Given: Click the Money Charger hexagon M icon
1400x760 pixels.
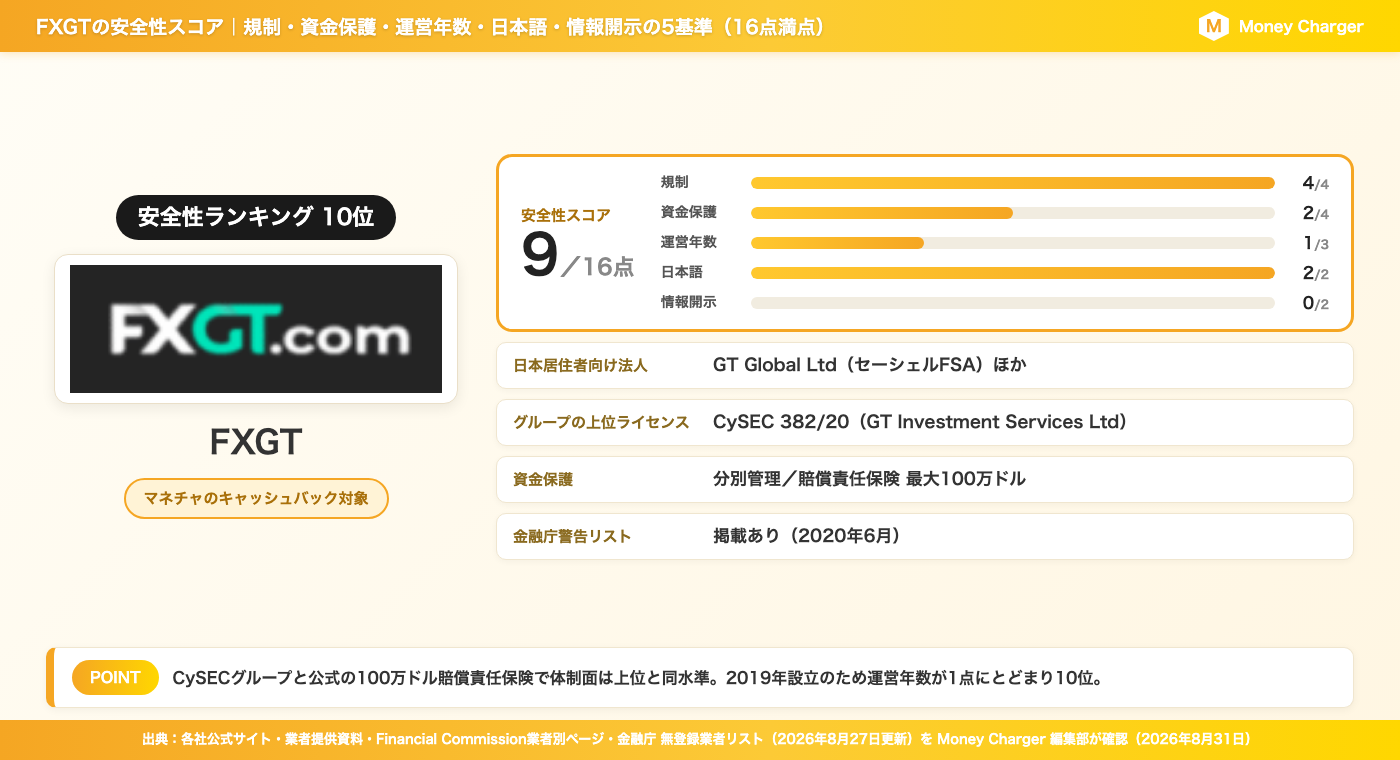Looking at the screenshot, I should pos(1213,27).
